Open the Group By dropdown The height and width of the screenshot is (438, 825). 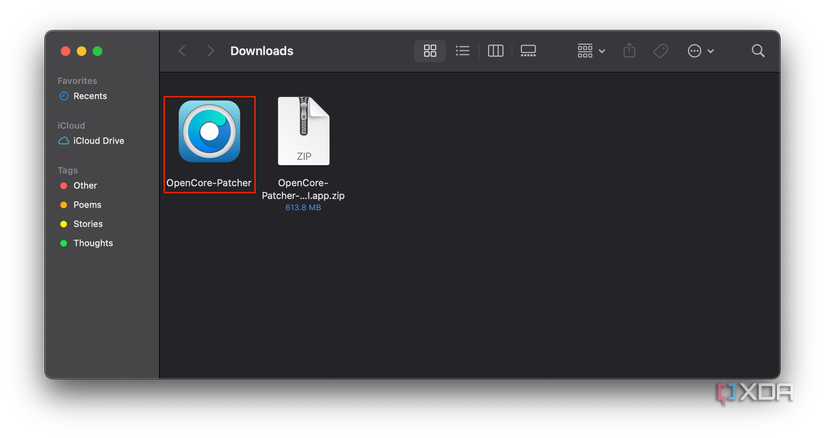pos(591,51)
